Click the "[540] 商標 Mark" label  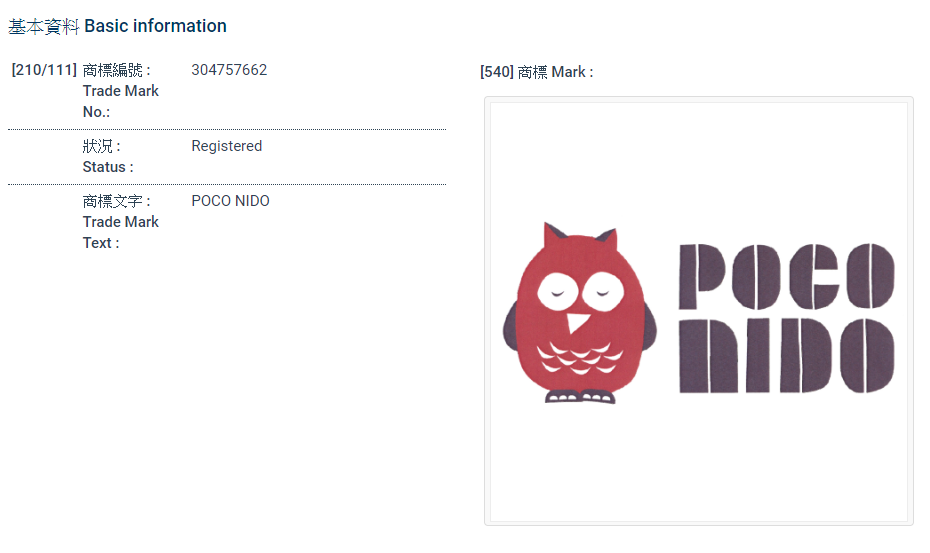(536, 72)
